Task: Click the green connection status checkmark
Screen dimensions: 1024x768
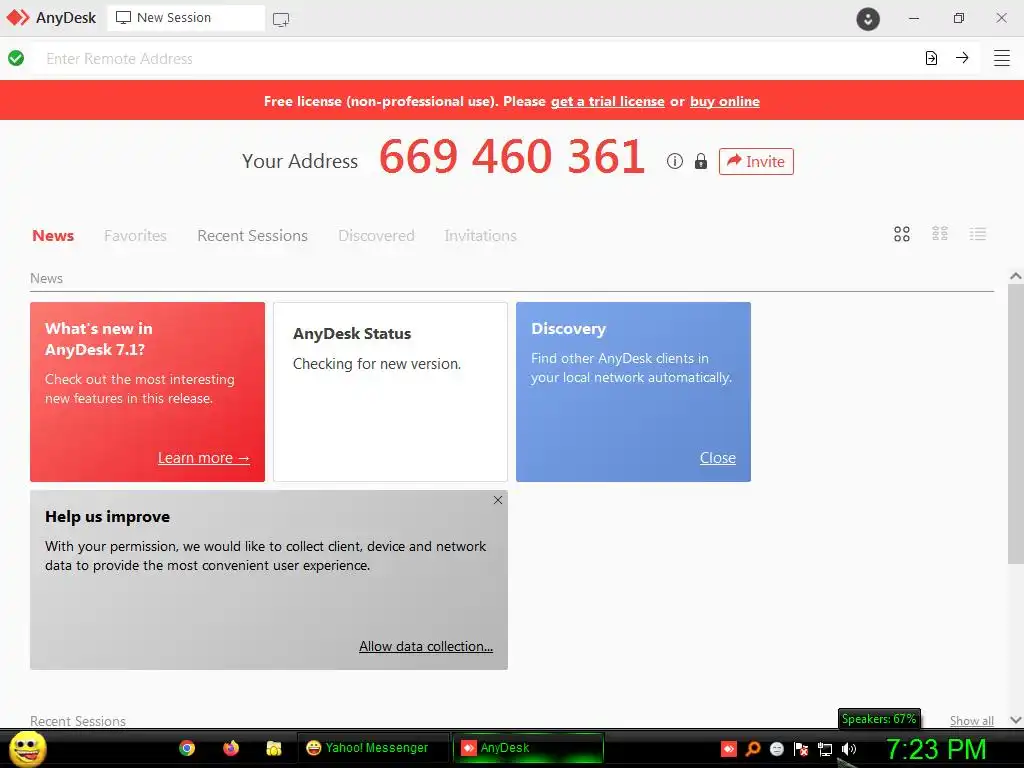Action: (16, 58)
